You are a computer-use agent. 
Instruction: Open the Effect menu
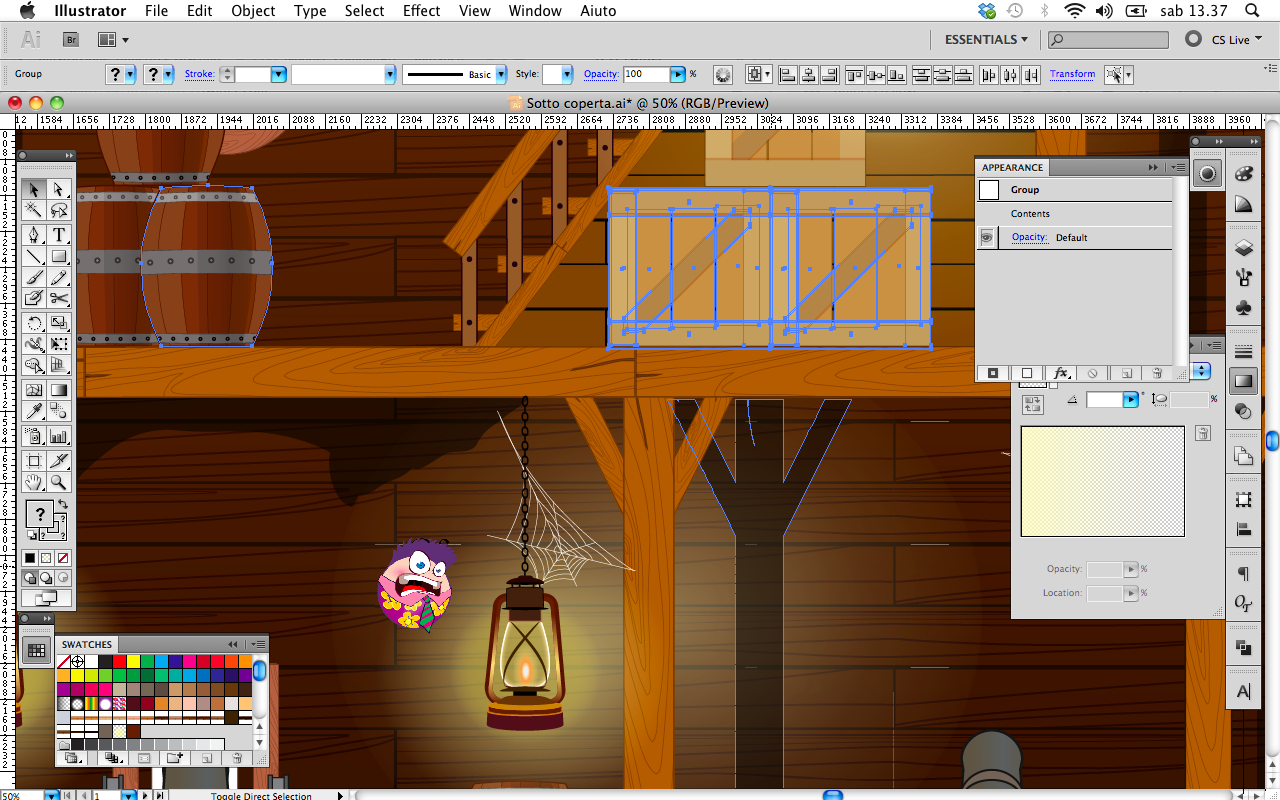pyautogui.click(x=421, y=11)
